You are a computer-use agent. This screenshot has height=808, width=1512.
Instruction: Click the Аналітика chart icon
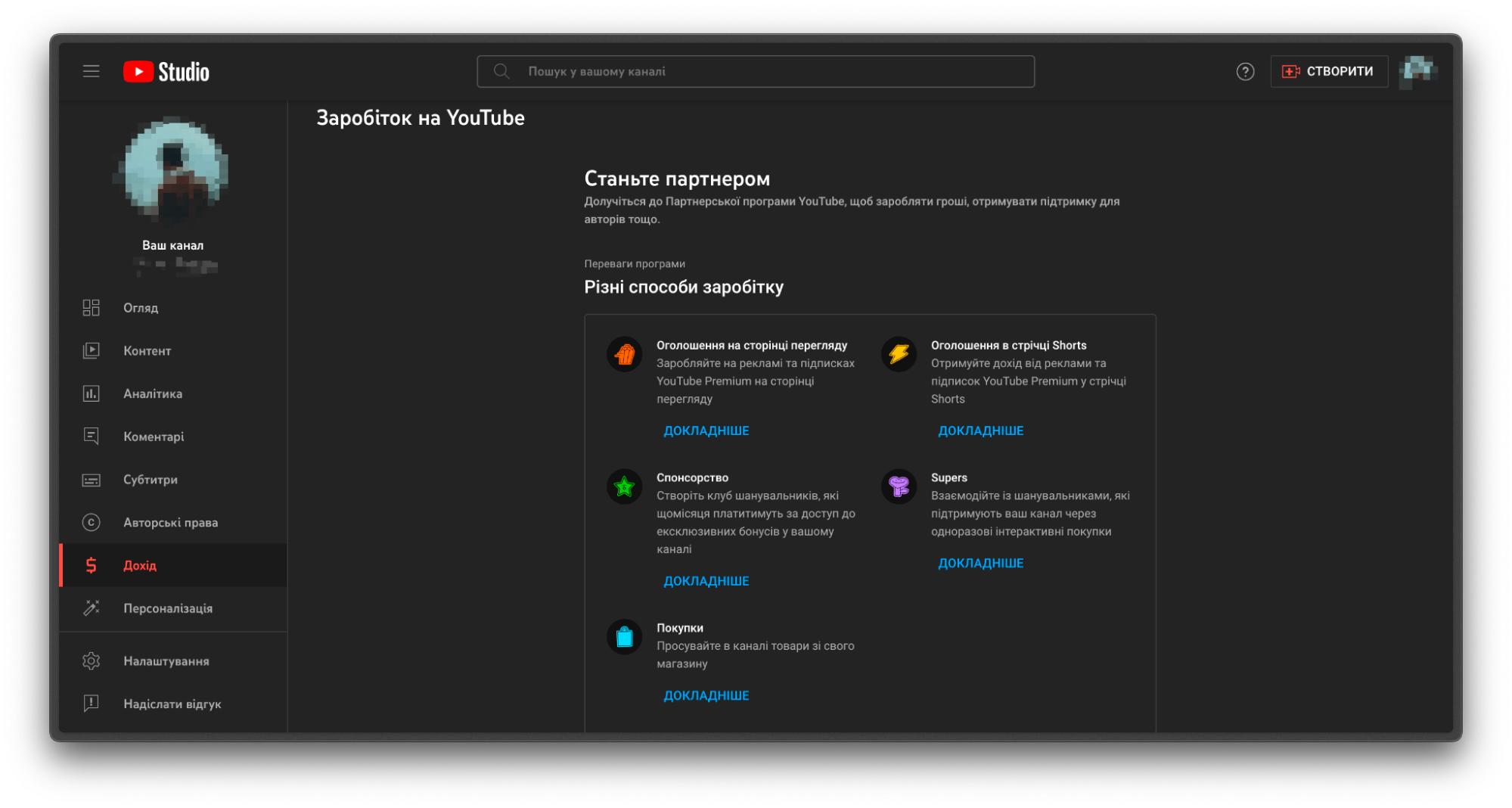pyautogui.click(x=91, y=393)
